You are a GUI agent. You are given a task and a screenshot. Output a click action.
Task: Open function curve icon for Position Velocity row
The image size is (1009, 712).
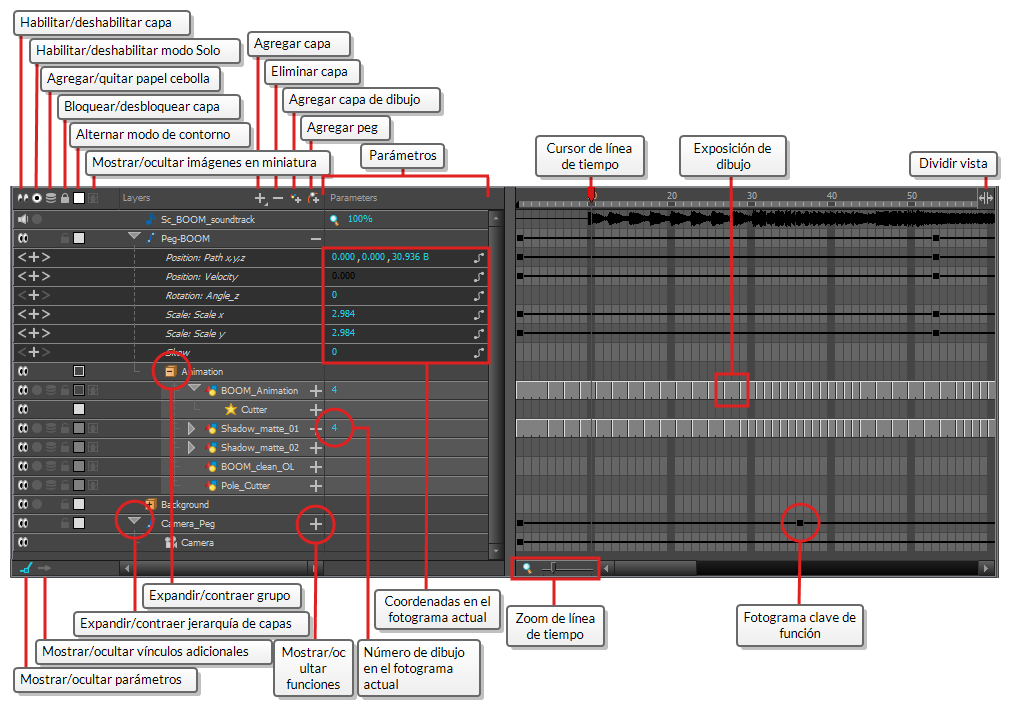[479, 277]
